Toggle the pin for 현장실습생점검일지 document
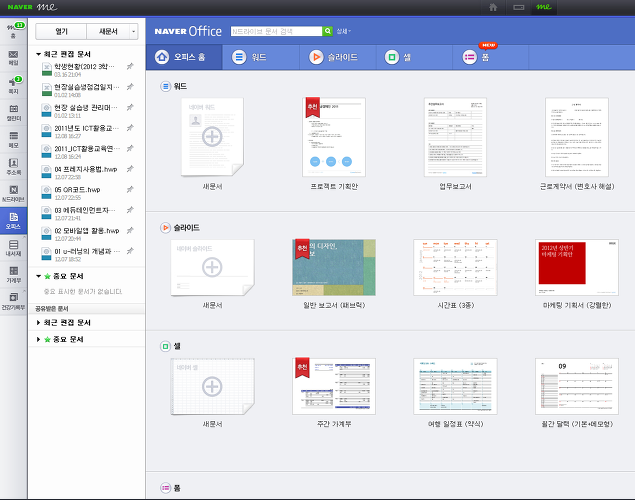635x500 pixels. coord(130,87)
